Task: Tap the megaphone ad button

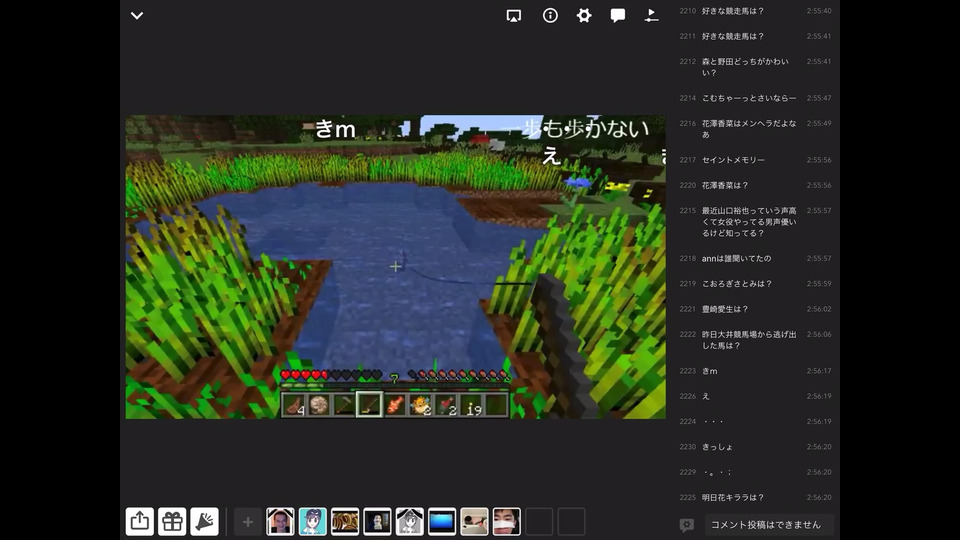Action: point(204,522)
